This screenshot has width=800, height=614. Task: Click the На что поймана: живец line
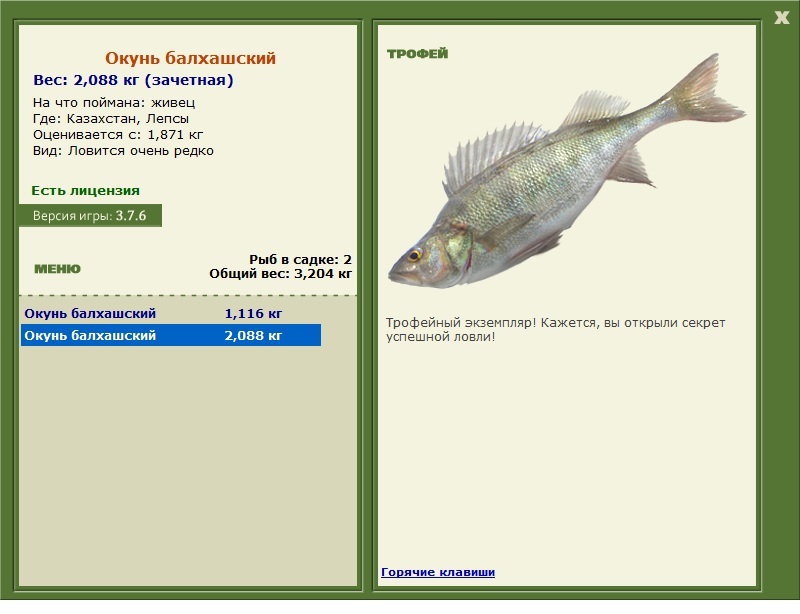(114, 103)
